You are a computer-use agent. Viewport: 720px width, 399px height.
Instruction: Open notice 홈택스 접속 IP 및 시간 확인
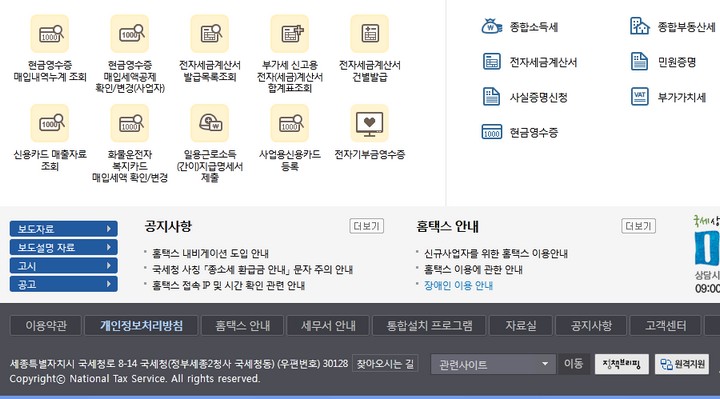pyautogui.click(x=229, y=286)
